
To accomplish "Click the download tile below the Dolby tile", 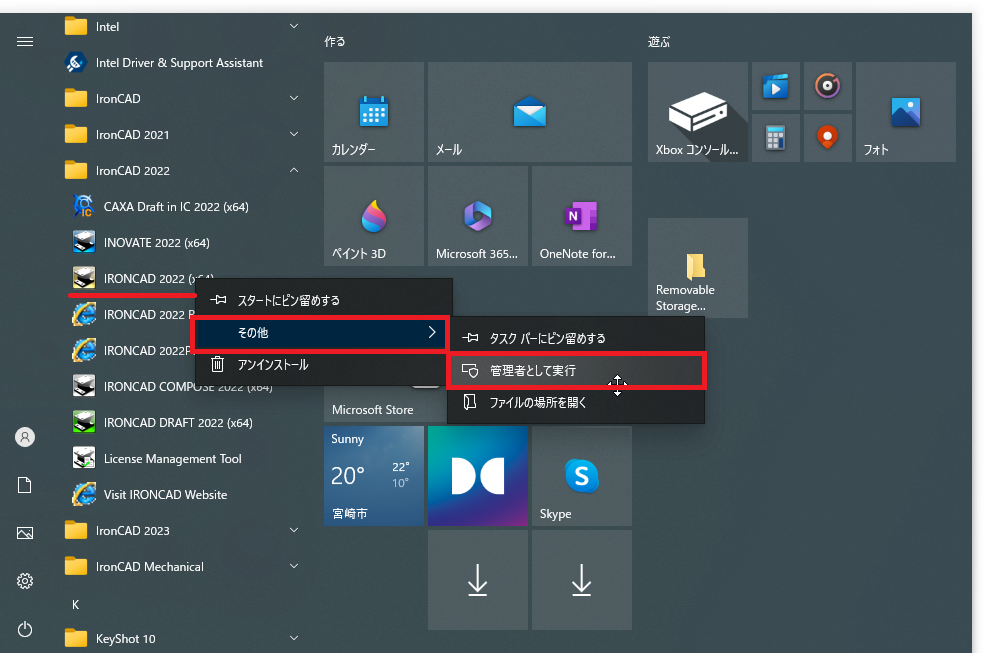I will (x=477, y=579).
